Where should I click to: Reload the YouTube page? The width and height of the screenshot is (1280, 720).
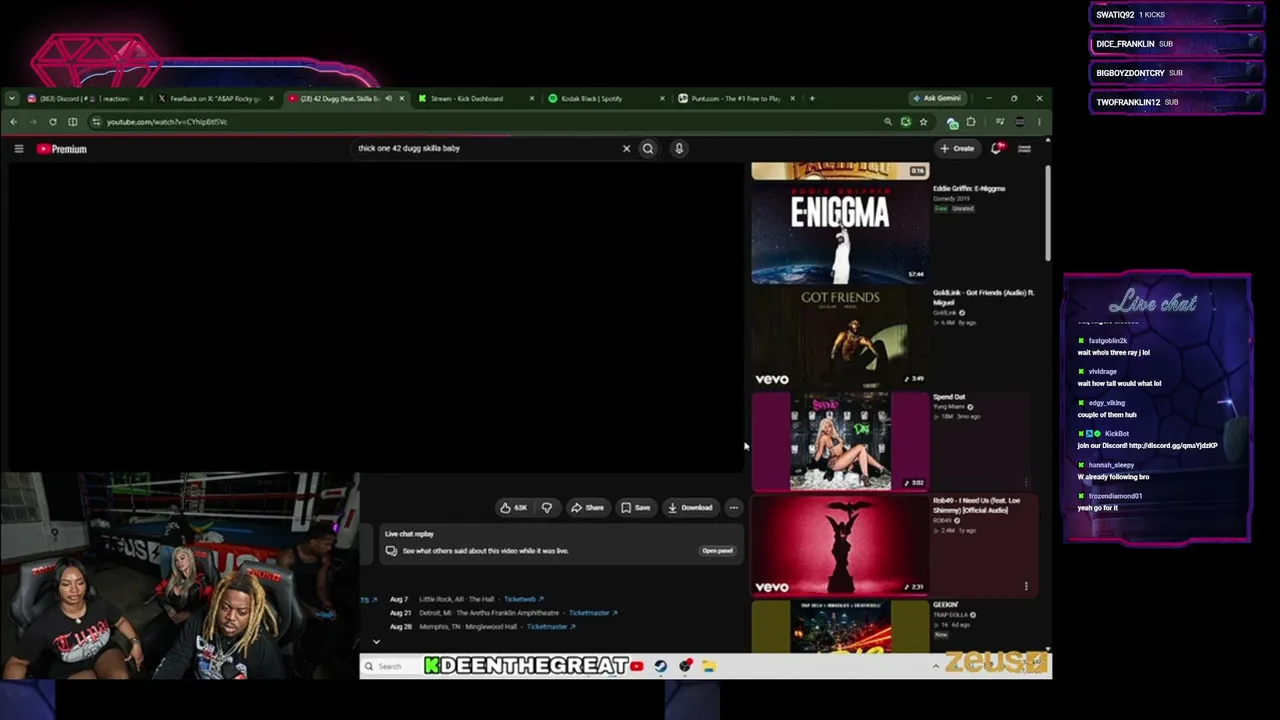(53, 122)
